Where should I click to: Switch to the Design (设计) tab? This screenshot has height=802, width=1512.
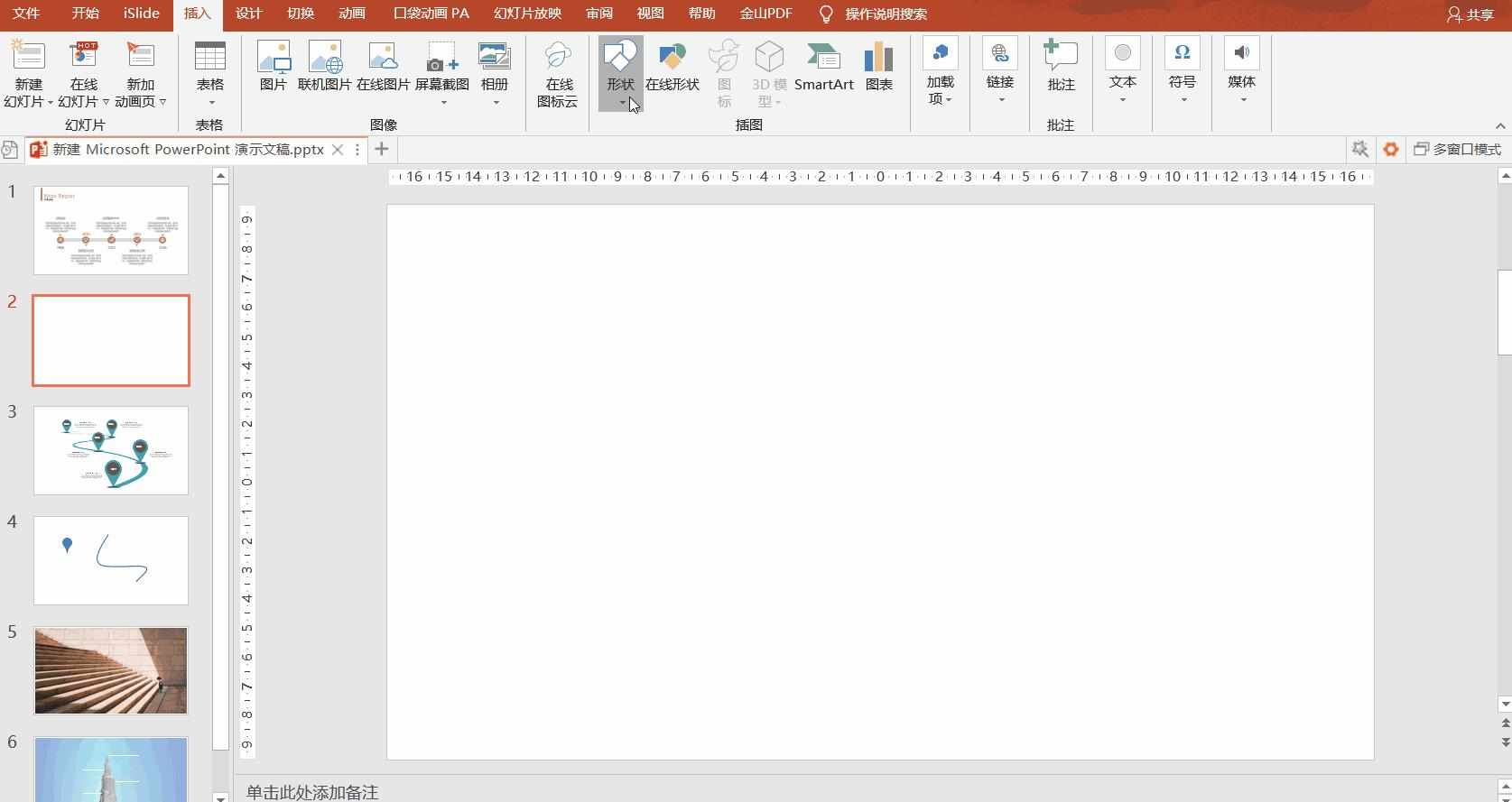pos(248,14)
